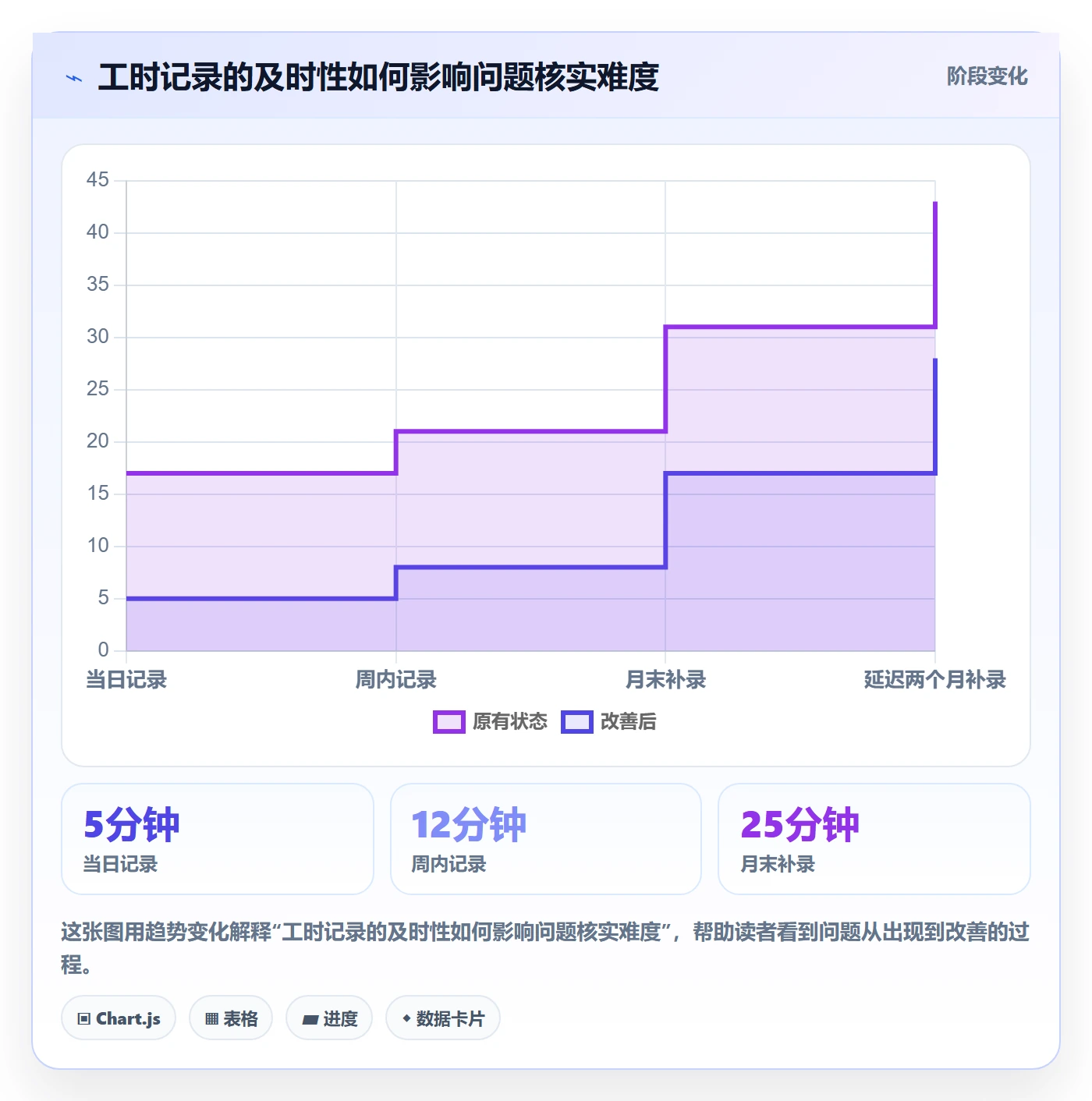
Task: Select the 进度 tag
Action: 329,1018
